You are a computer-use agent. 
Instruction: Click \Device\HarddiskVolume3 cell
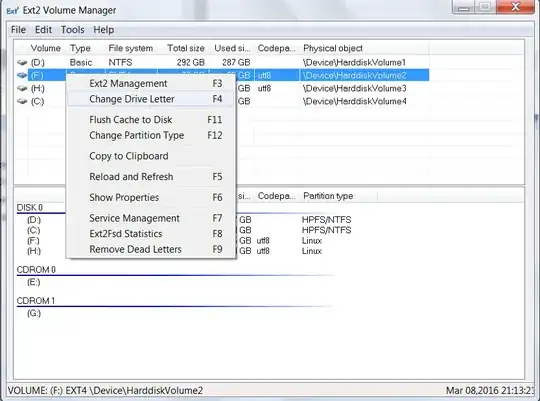[x=354, y=89]
